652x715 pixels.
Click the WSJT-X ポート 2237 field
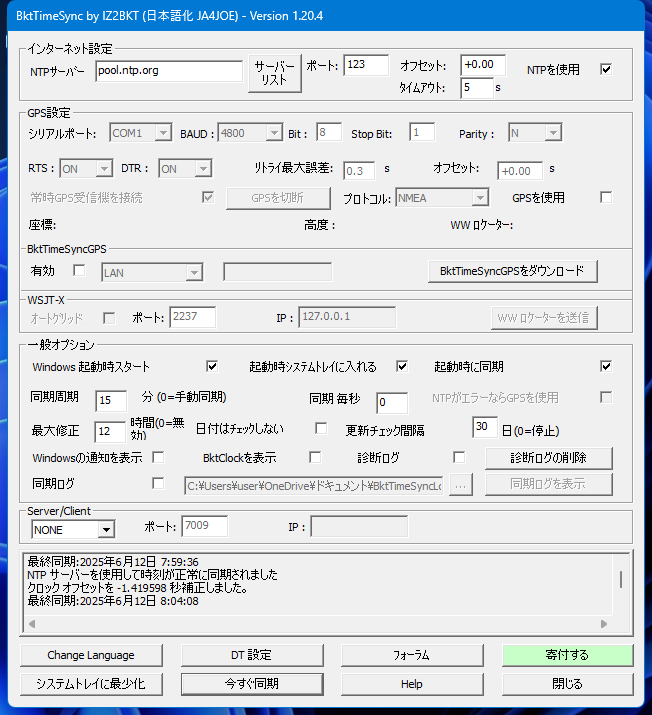pos(192,317)
